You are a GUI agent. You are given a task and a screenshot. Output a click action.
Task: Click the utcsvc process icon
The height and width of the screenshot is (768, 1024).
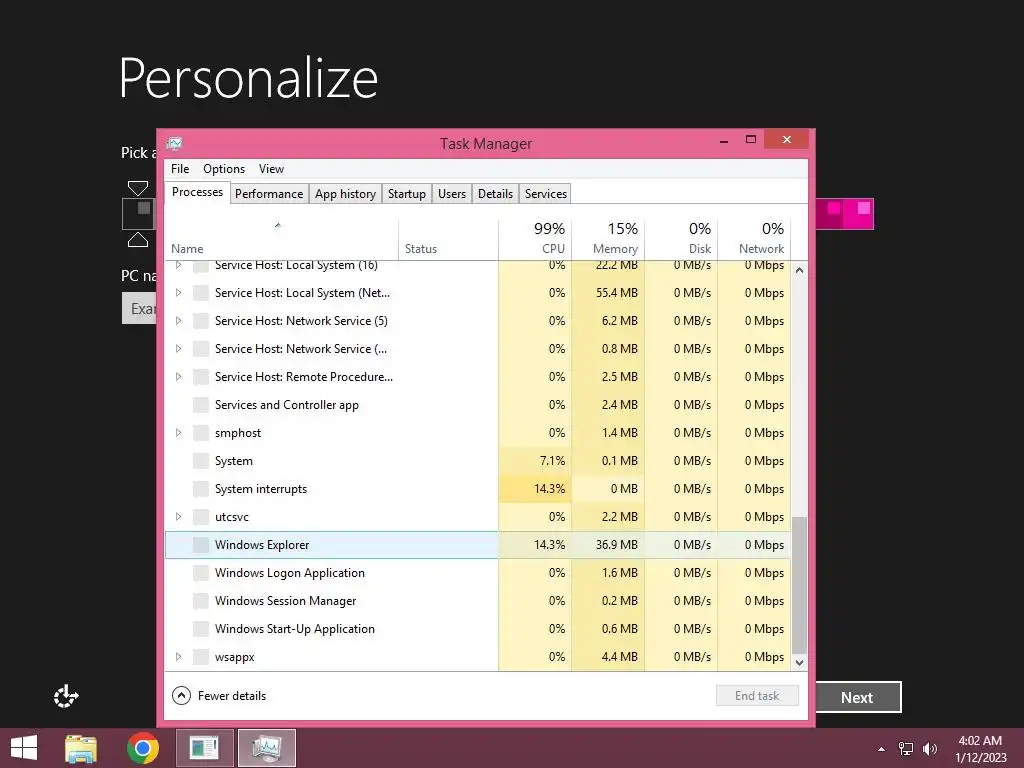[201, 517]
